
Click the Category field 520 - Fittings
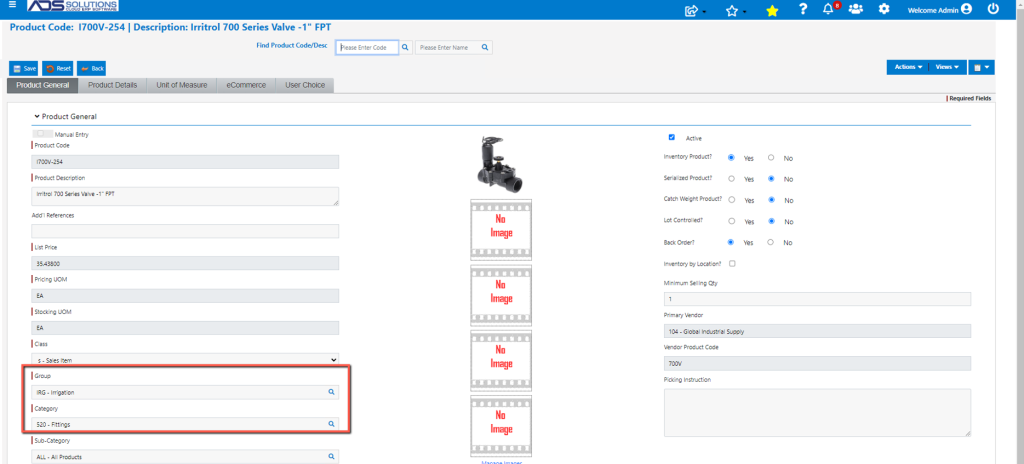pos(185,424)
